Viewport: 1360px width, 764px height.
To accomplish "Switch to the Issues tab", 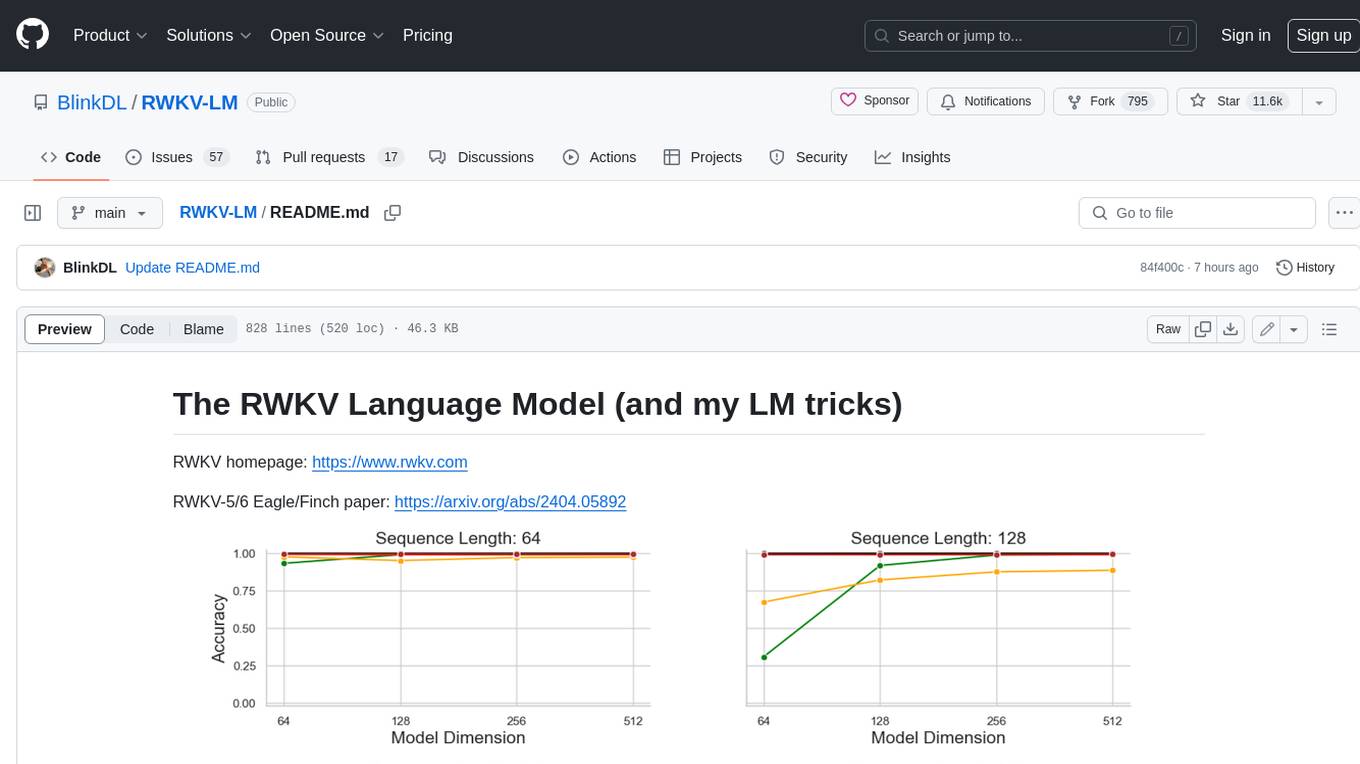I will click(177, 157).
